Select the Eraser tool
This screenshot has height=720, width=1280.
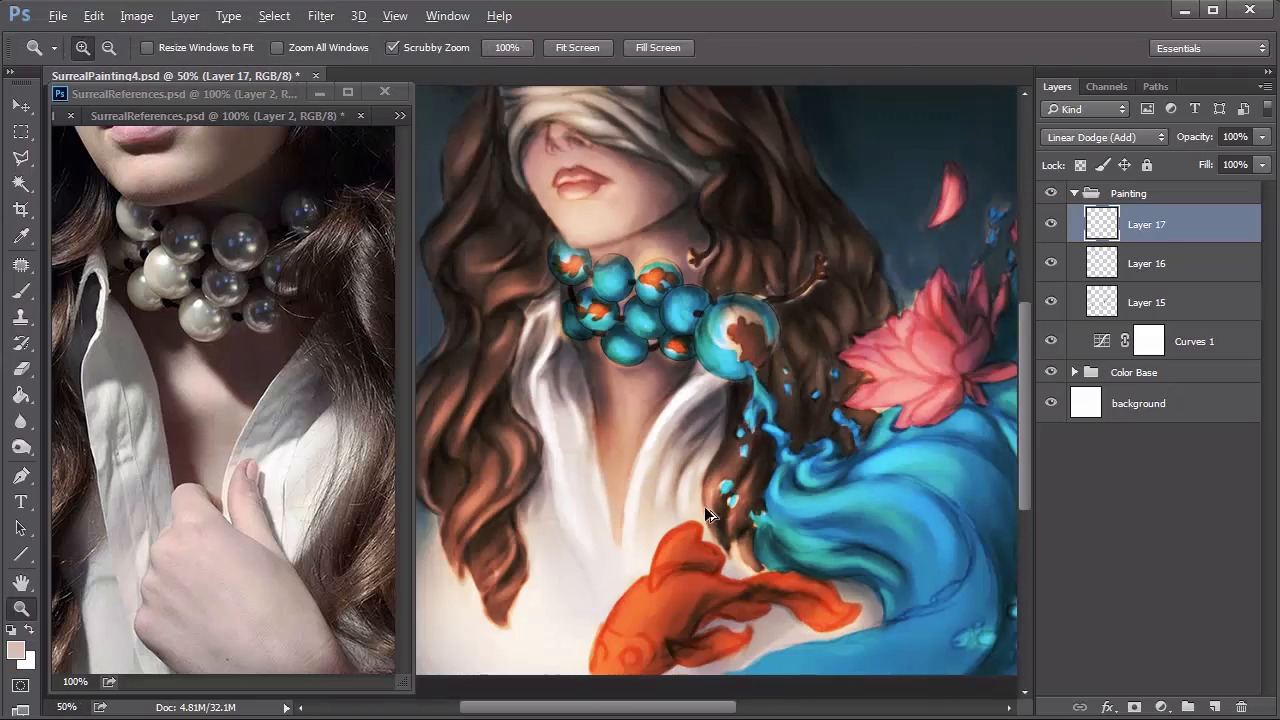coord(21,369)
